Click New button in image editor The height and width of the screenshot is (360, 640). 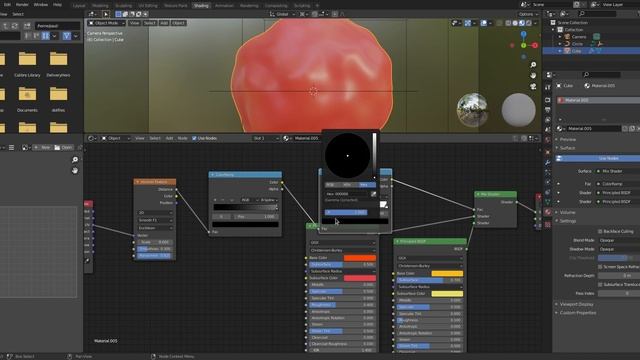point(42,147)
